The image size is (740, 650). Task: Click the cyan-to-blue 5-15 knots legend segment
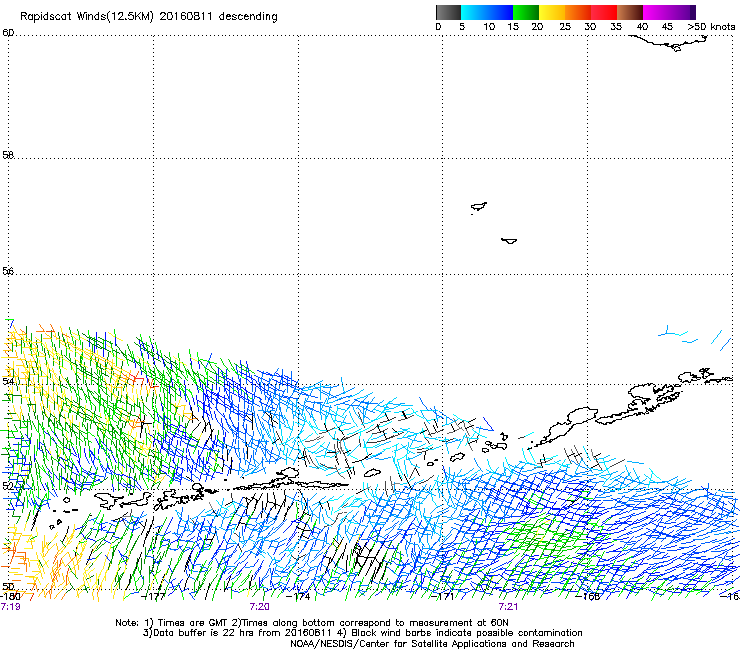point(487,12)
